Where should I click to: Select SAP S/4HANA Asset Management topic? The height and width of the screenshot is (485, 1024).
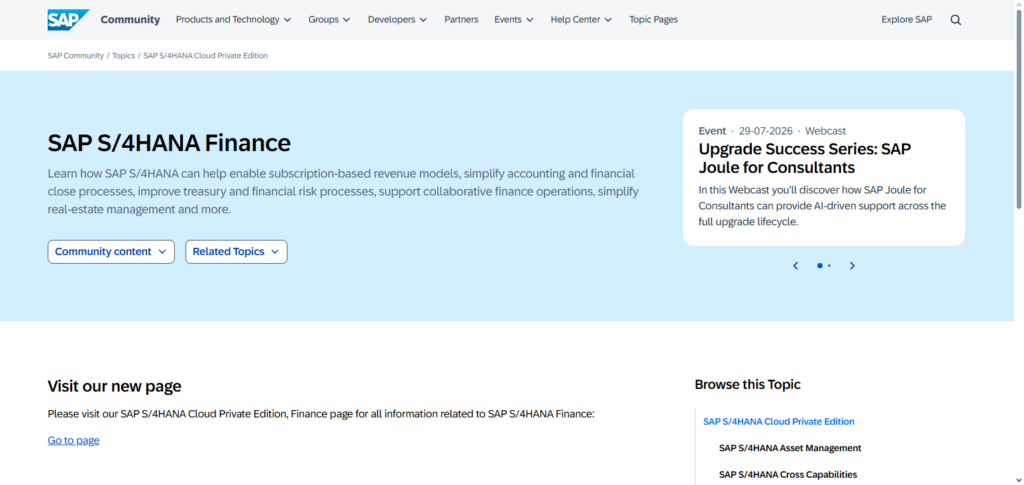[x=790, y=448]
